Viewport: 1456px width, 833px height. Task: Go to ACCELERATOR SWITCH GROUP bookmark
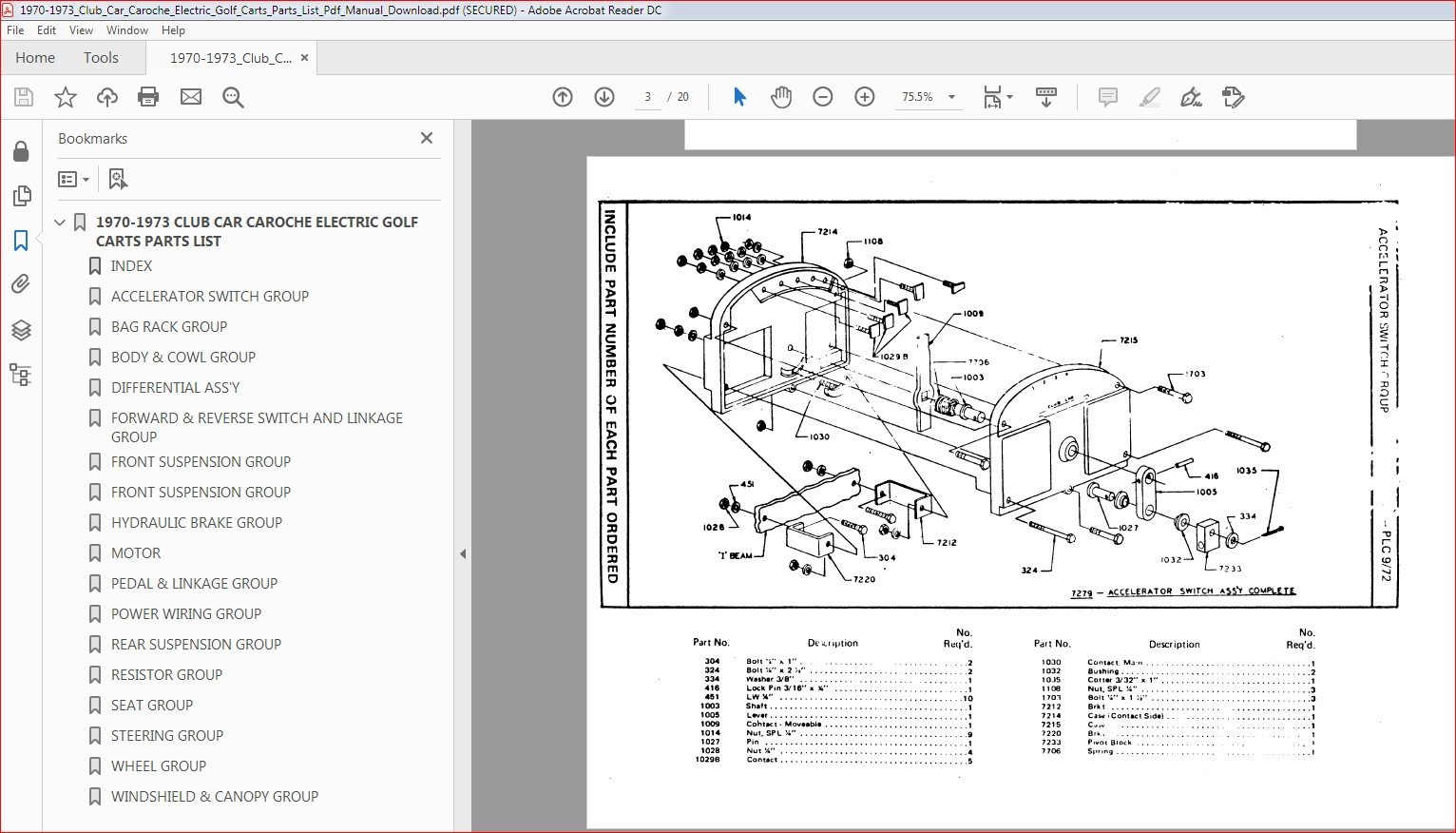(x=210, y=297)
